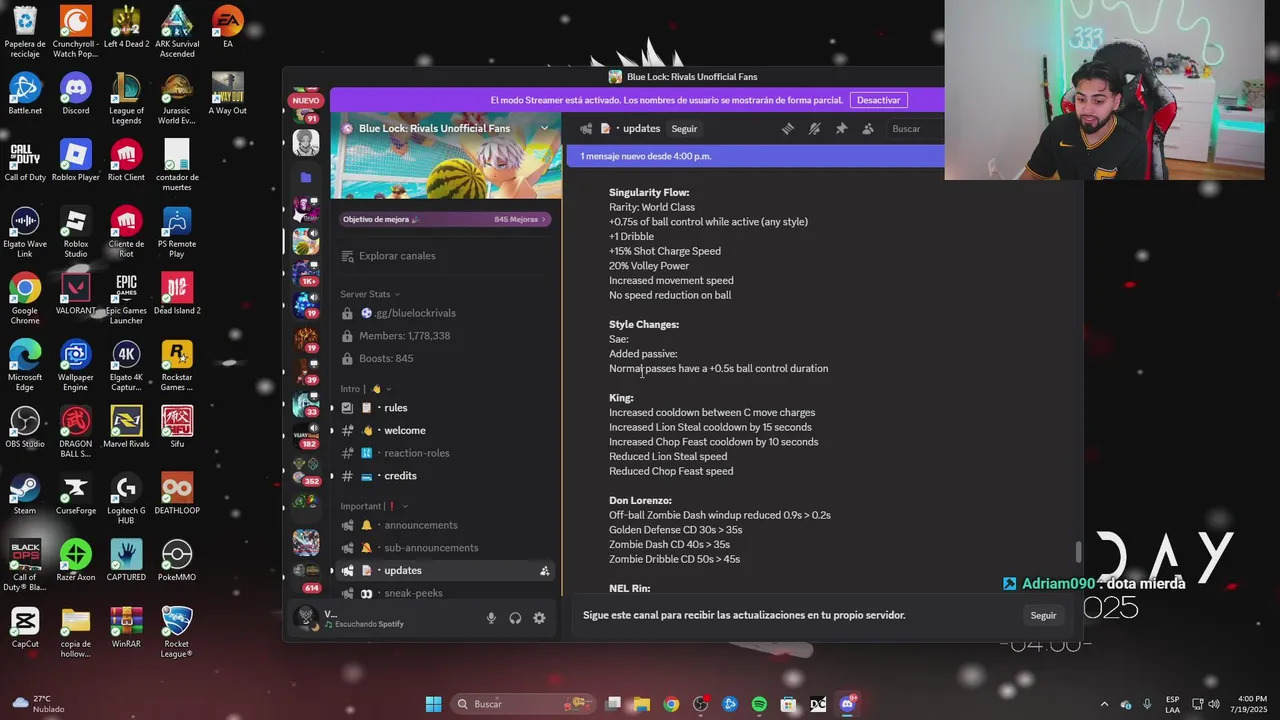Open File Explorer from taskbar
The height and width of the screenshot is (720, 1280).
coord(642,704)
